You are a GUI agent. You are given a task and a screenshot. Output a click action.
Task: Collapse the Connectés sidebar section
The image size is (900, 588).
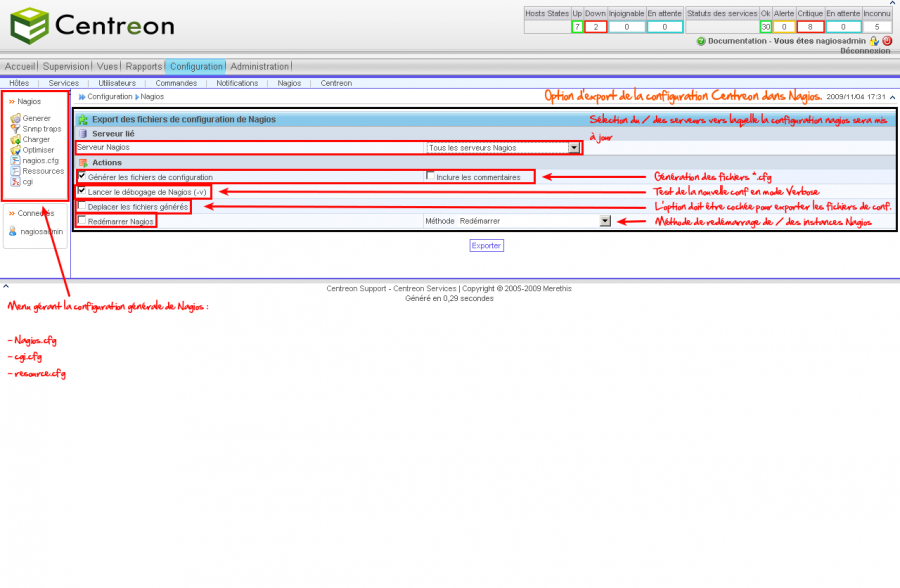11,214
